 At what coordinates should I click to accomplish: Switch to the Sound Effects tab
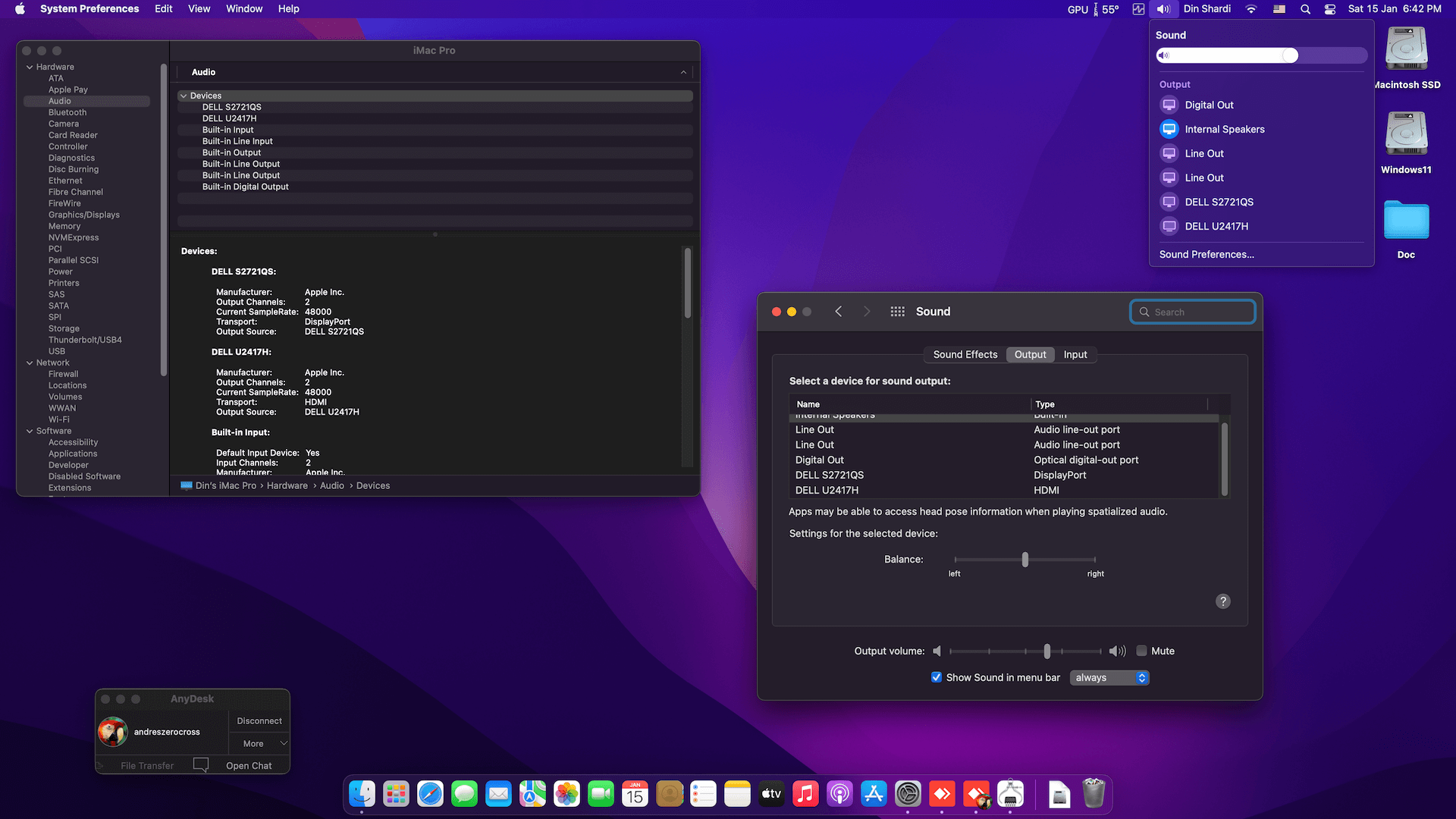(x=965, y=354)
